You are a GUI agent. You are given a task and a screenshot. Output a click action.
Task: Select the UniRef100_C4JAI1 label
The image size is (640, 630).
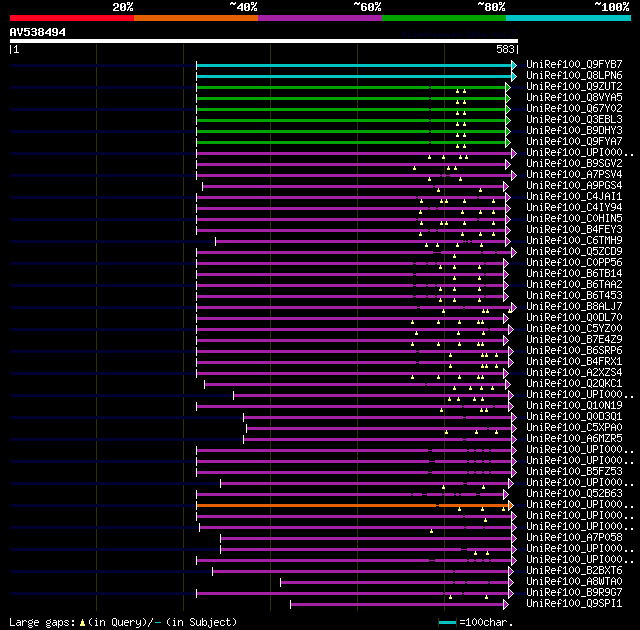[574, 197]
